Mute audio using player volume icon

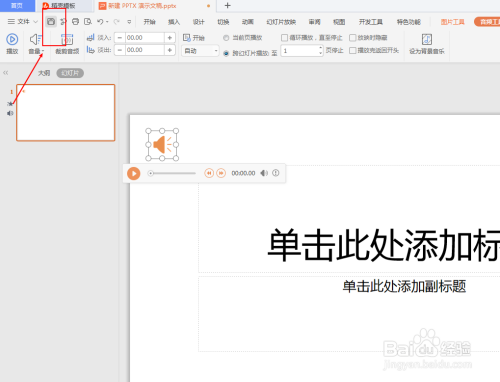[264, 173]
